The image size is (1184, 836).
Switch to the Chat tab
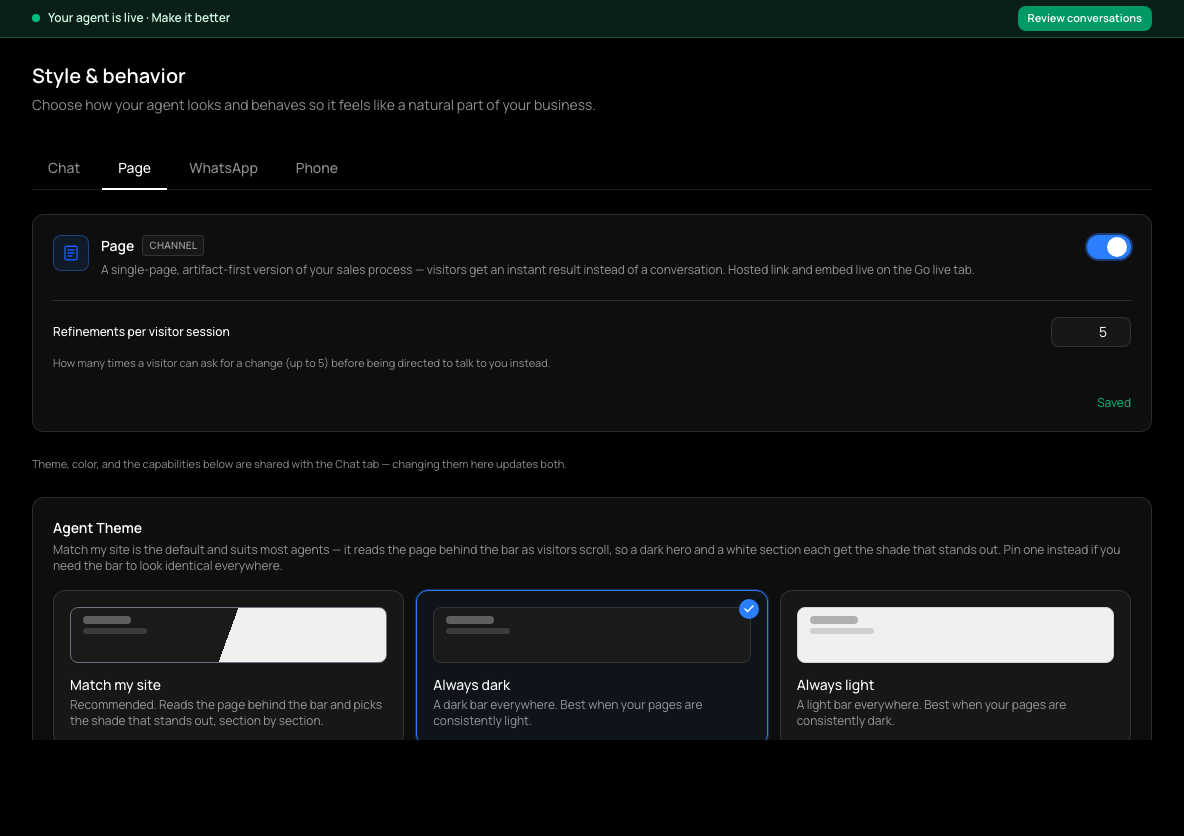click(x=63, y=168)
